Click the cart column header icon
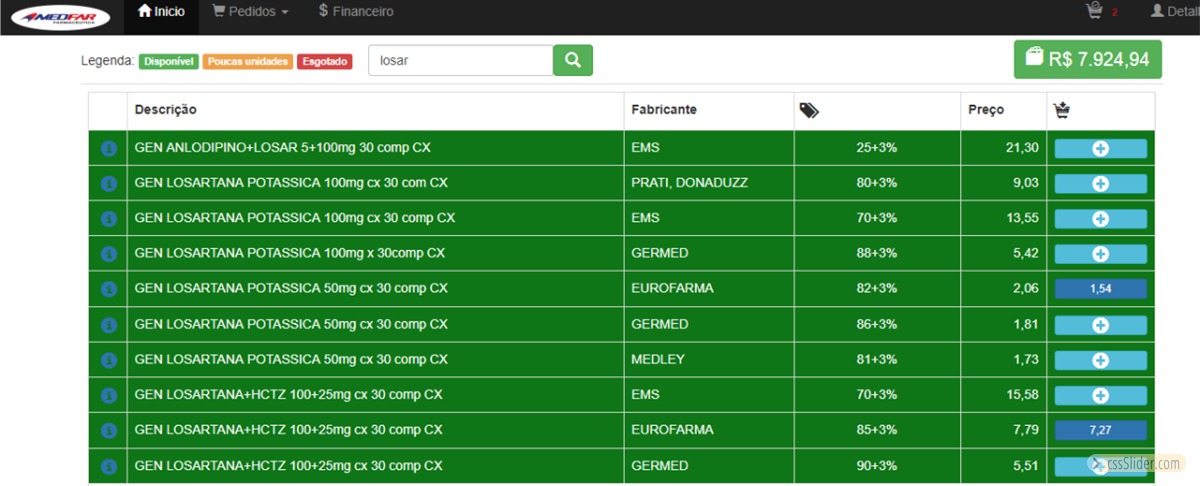The image size is (1200, 486). click(1063, 111)
